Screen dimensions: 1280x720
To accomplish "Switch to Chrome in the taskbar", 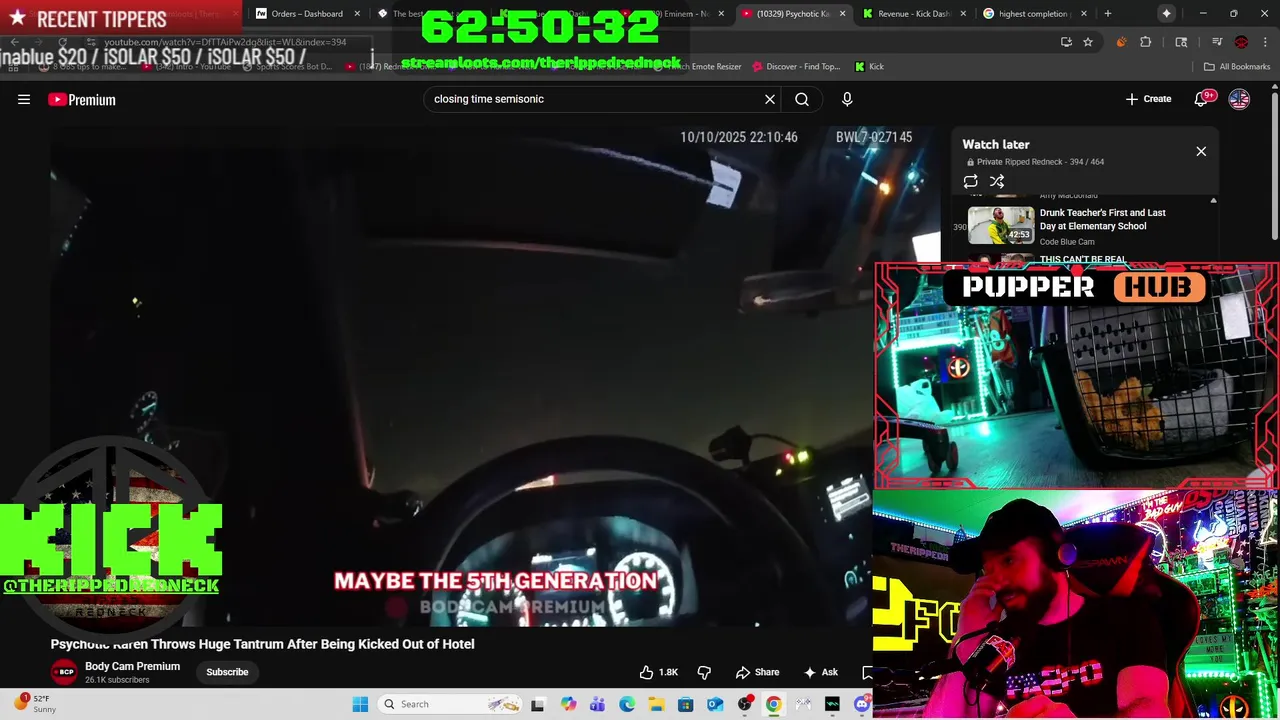I will point(773,704).
